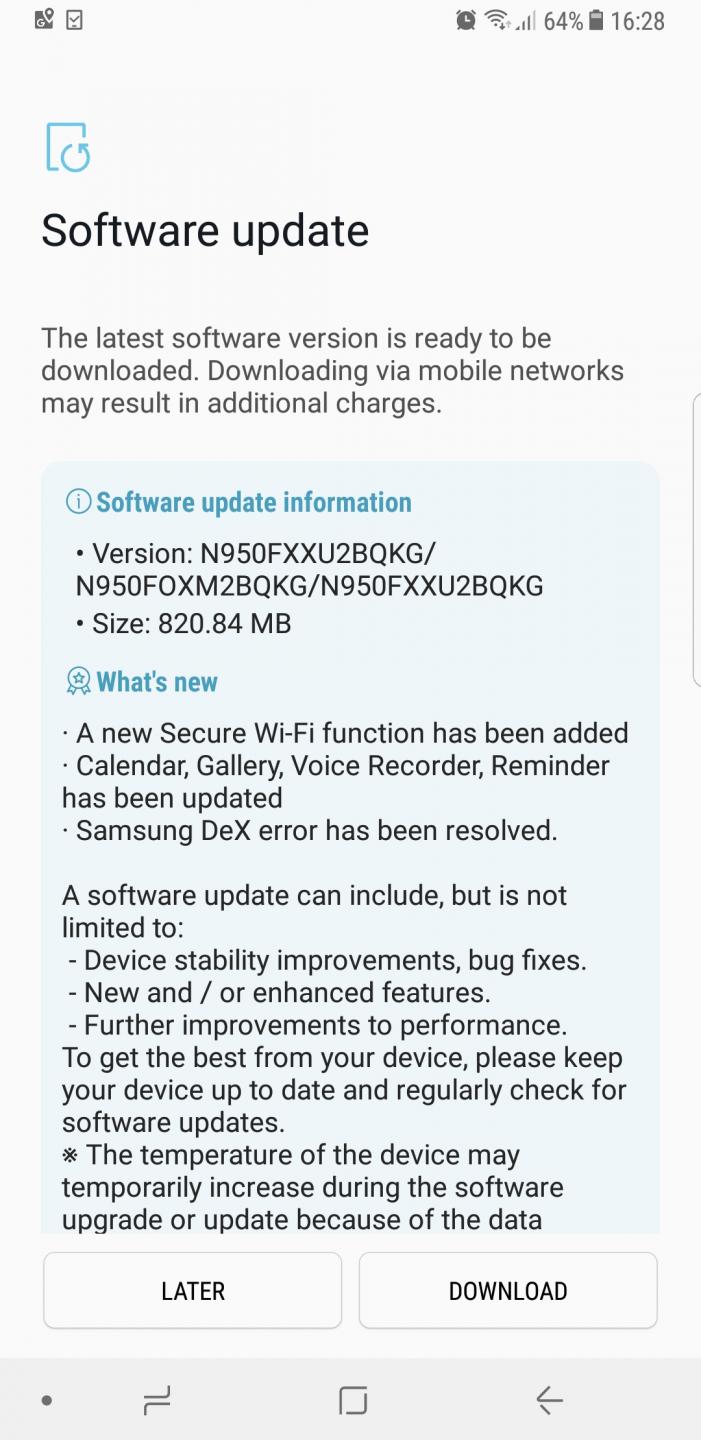Tap the alarm clock status icon
Viewport: 701px width, 1440px height.
[465, 20]
